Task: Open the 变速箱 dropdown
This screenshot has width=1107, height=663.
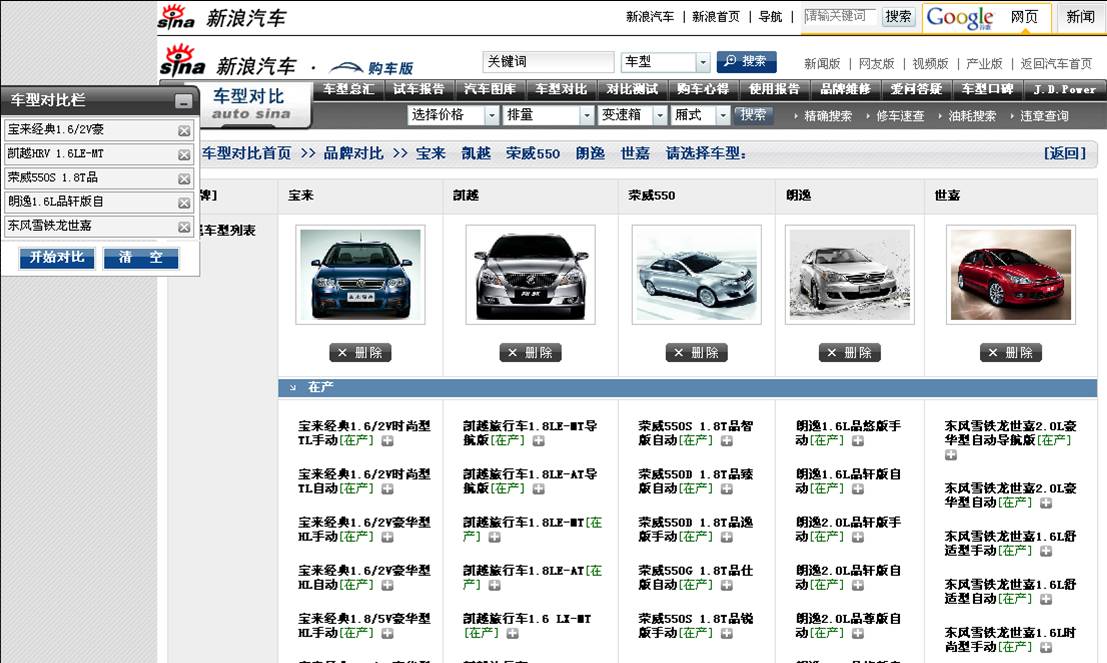Action: pos(659,115)
